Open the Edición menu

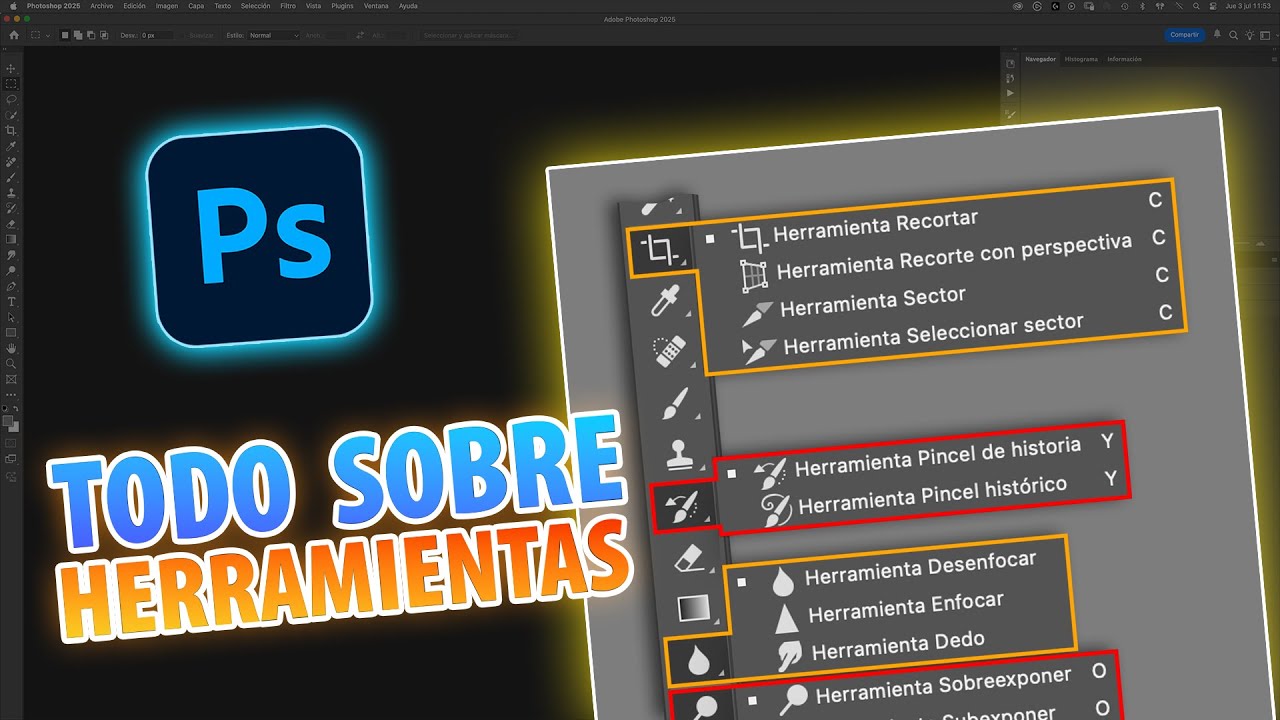point(133,5)
